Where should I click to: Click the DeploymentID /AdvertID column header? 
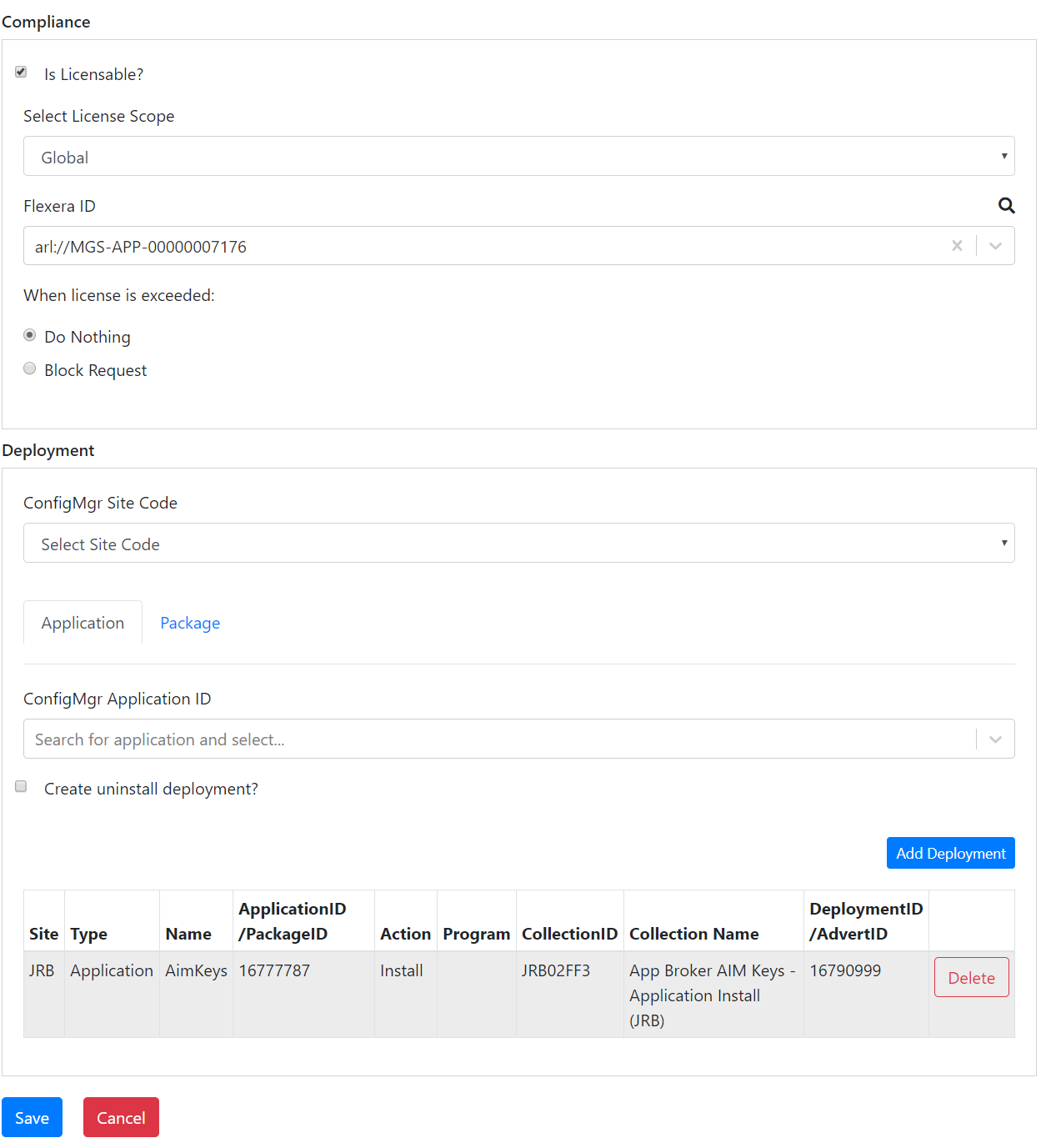(x=865, y=921)
